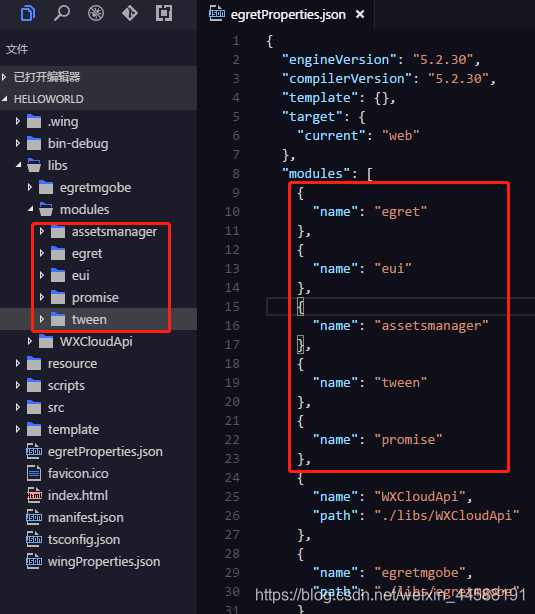Expand the promise folder arrow
This screenshot has width=535, height=614.
click(x=42, y=297)
